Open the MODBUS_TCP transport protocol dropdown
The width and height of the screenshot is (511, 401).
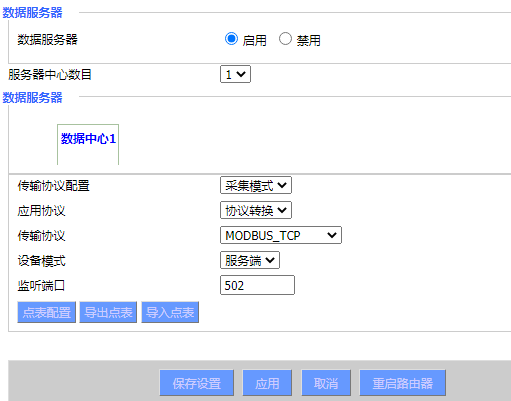click(281, 235)
